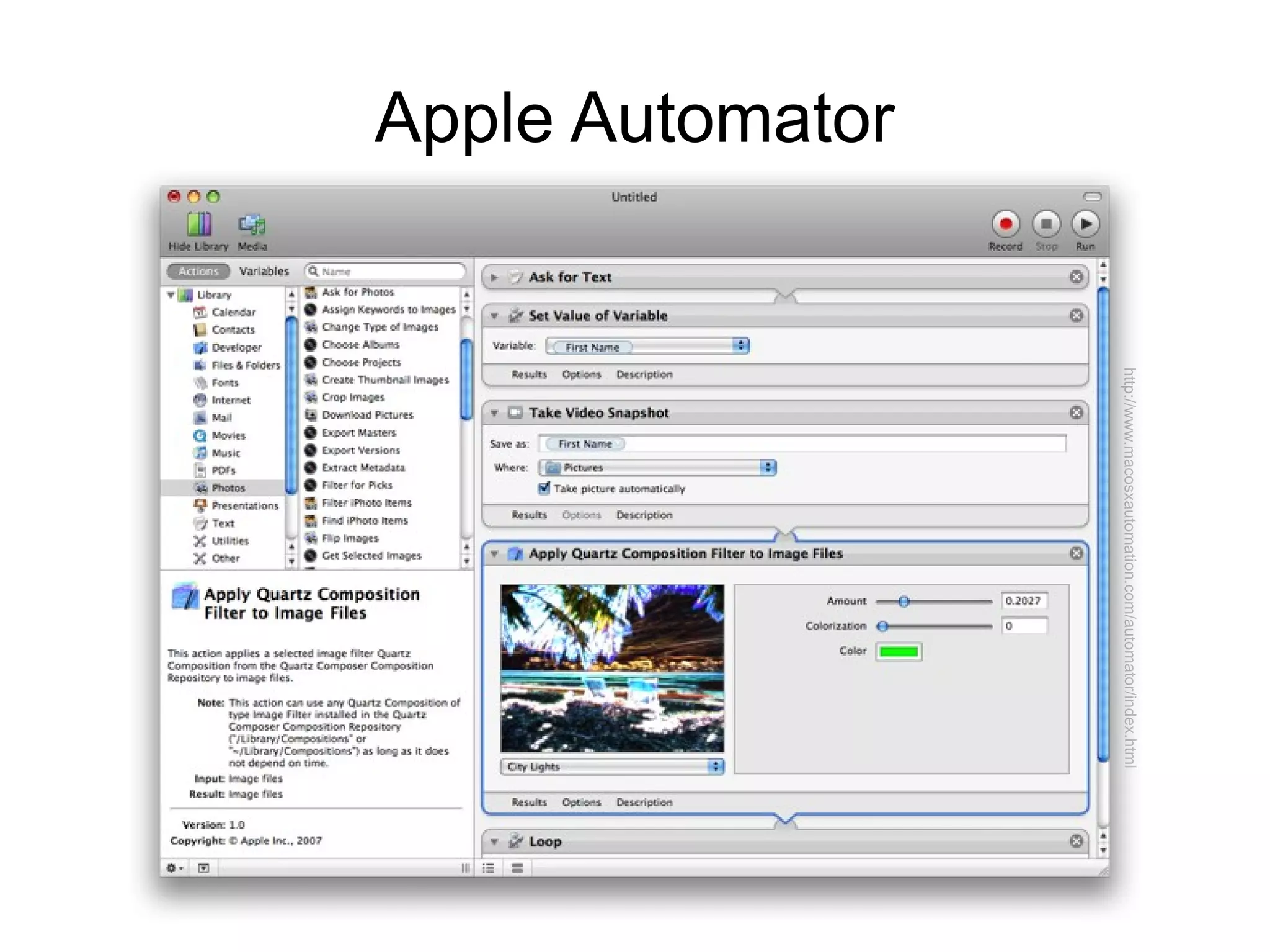The width and height of the screenshot is (1270, 952).
Task: Collapse Apply Quartz Composition Filter action
Action: (494, 554)
